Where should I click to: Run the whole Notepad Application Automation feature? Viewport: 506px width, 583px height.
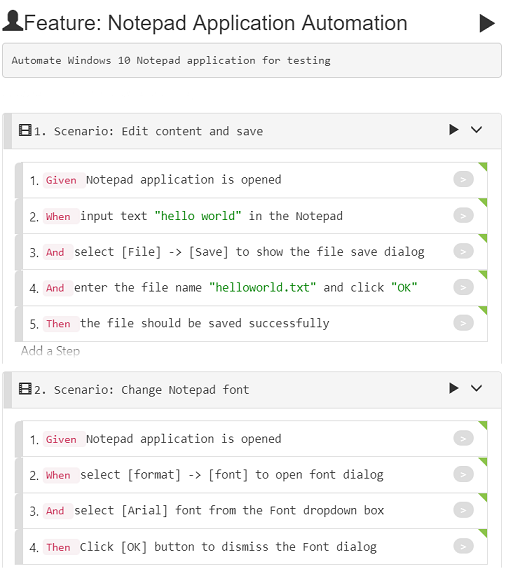coord(487,23)
